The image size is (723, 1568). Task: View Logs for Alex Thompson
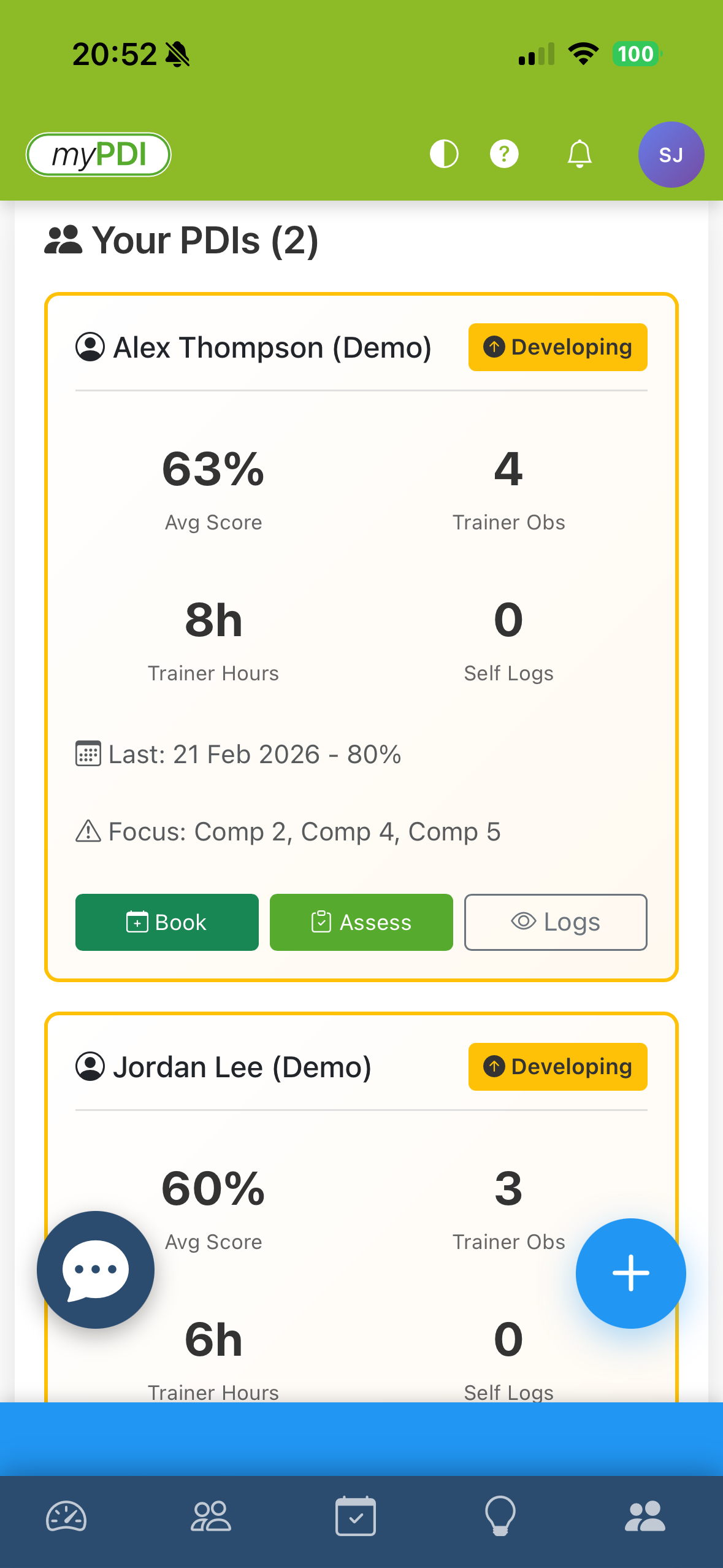point(556,922)
